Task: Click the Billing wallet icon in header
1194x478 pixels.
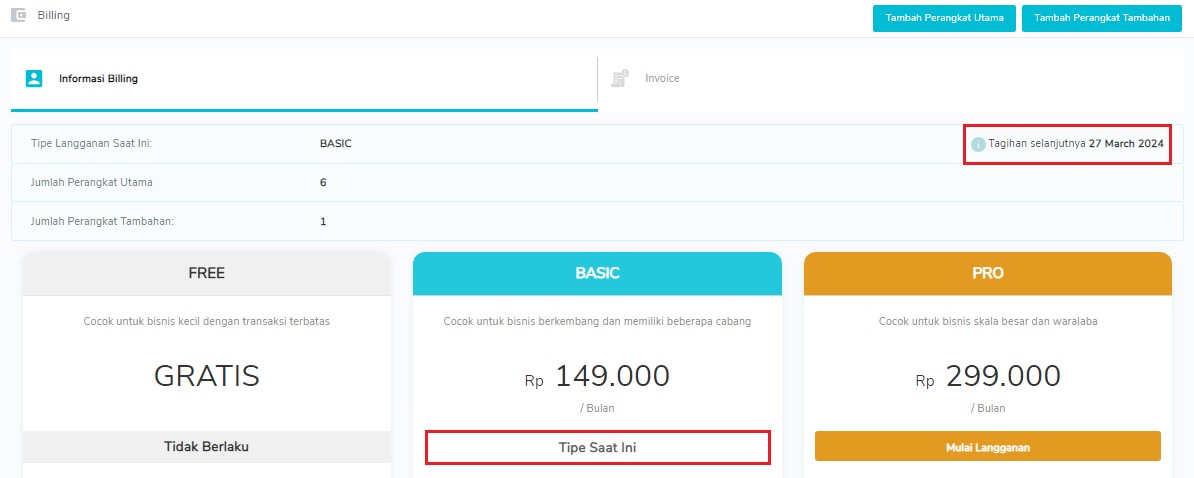Action: [18, 15]
